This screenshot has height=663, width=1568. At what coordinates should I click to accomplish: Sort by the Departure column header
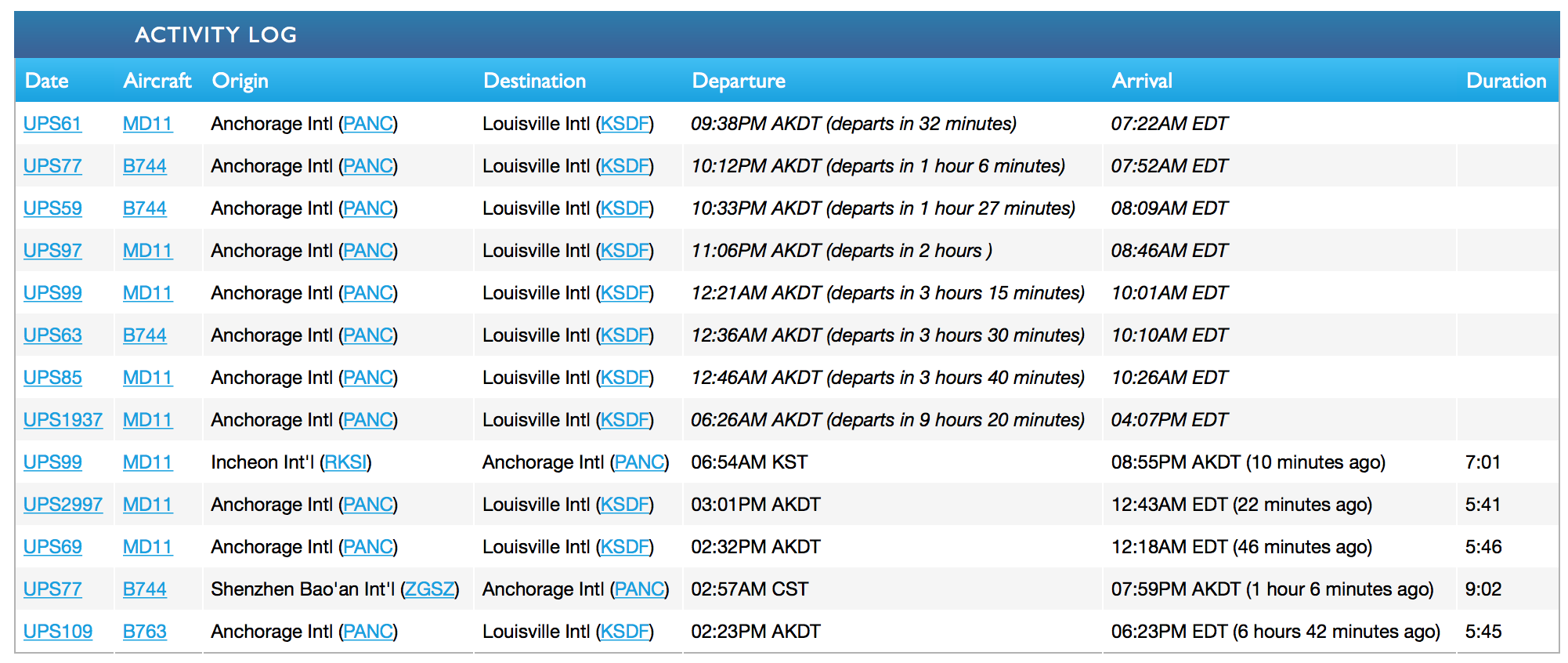(x=738, y=81)
